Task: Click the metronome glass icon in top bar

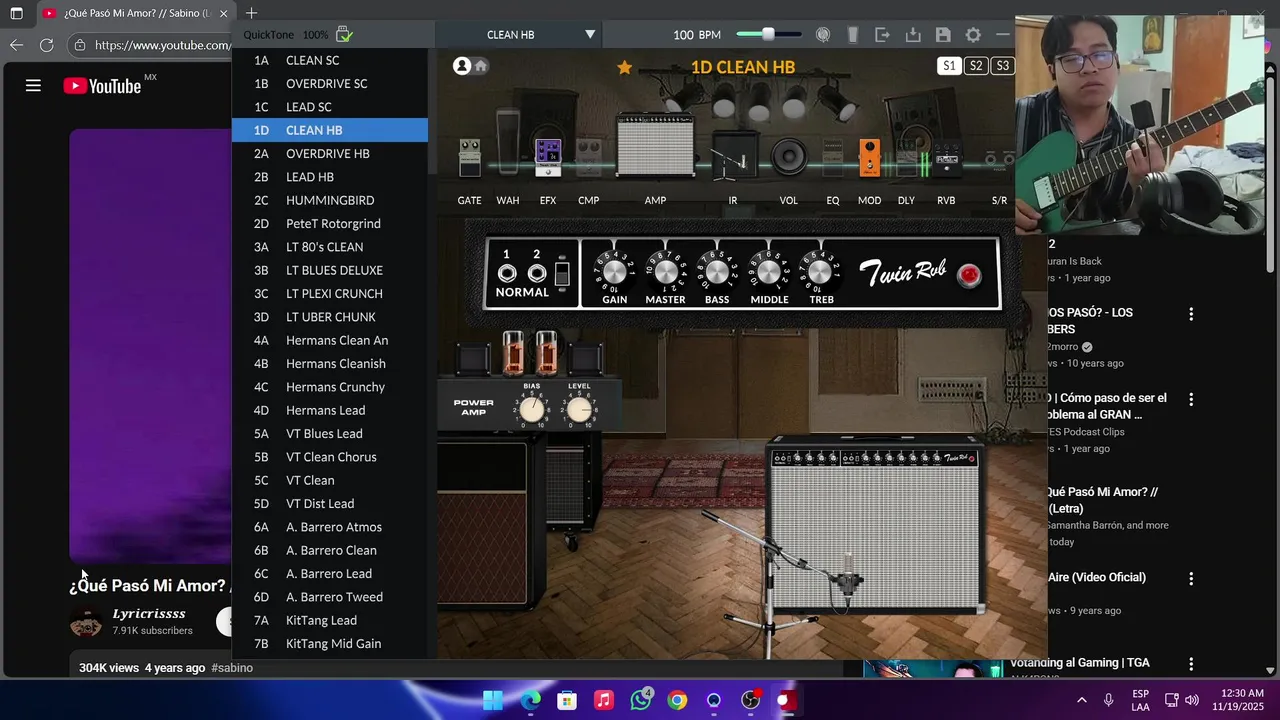Action: [x=853, y=35]
